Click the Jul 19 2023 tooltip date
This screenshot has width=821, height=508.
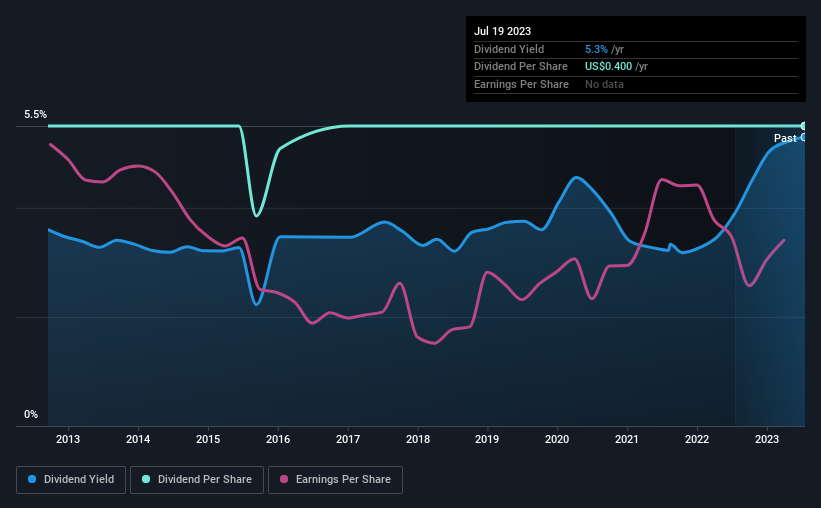pos(502,31)
